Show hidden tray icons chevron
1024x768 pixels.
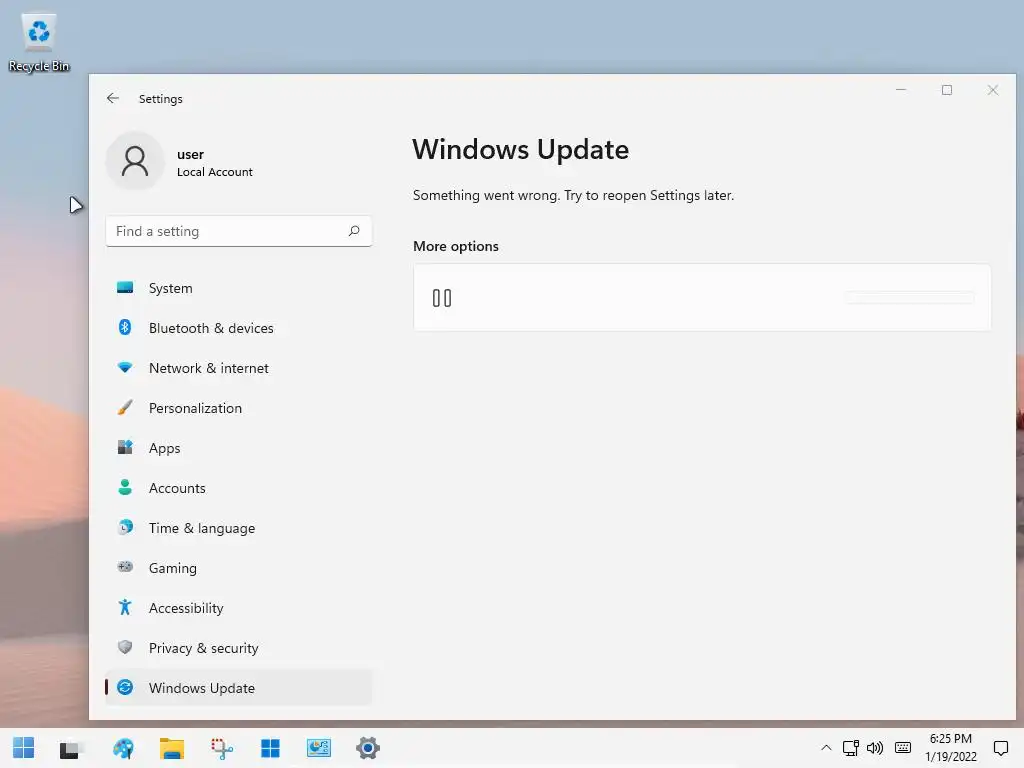click(826, 748)
